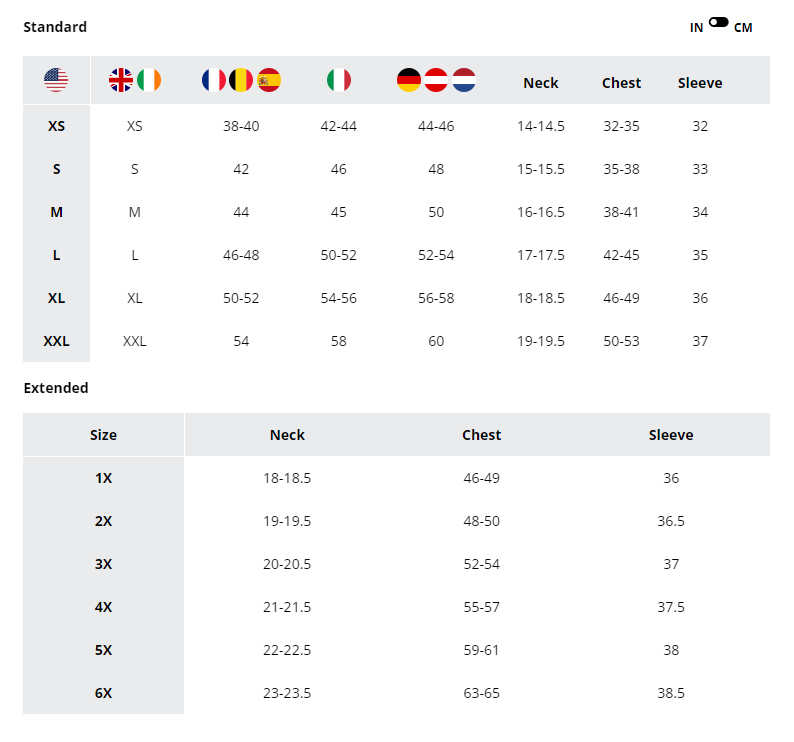Viewport: 794px width, 742px height.
Task: Click the France flag icon
Action: pos(214,80)
